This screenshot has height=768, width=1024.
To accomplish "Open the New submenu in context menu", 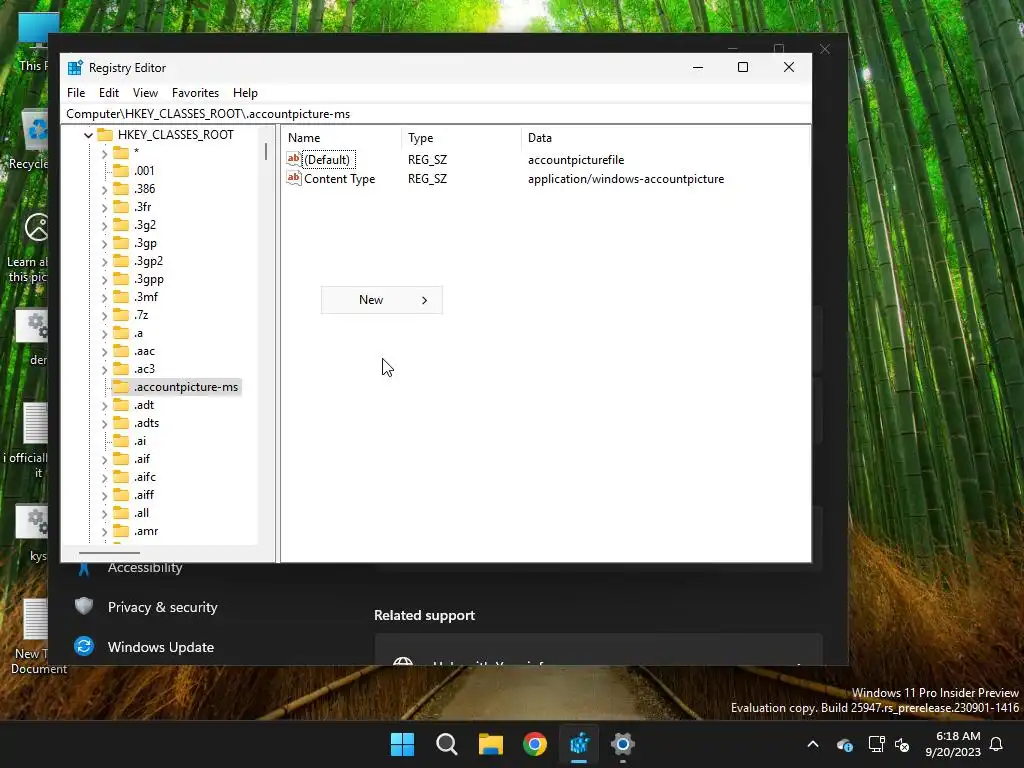I will pyautogui.click(x=381, y=300).
